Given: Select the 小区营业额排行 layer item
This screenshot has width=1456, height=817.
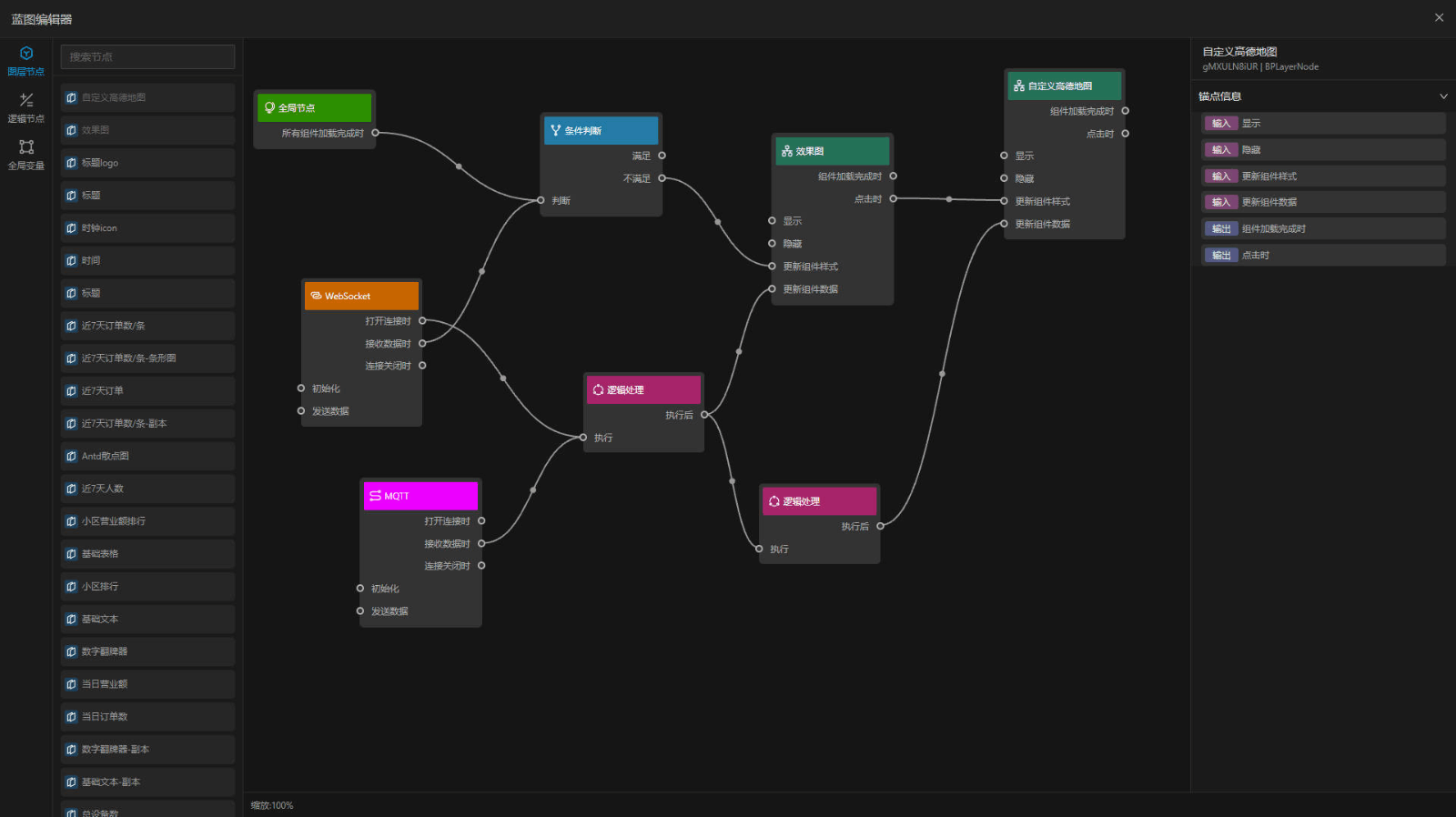Looking at the screenshot, I should [147, 521].
